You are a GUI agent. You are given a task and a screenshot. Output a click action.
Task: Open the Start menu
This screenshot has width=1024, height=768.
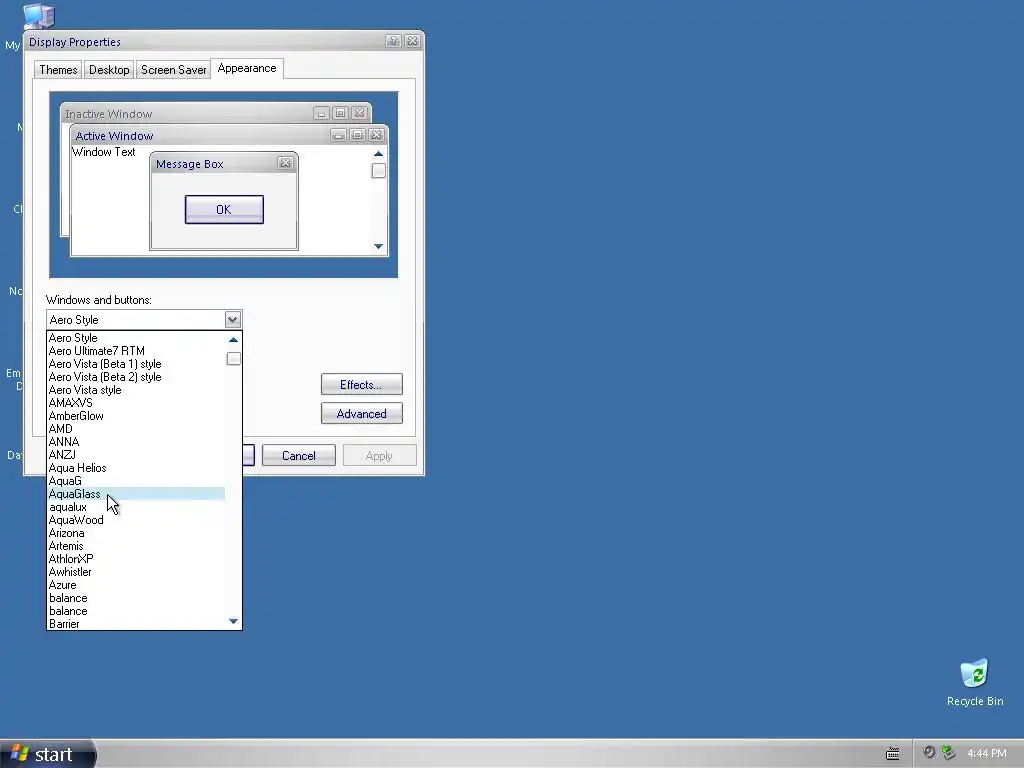pos(47,754)
